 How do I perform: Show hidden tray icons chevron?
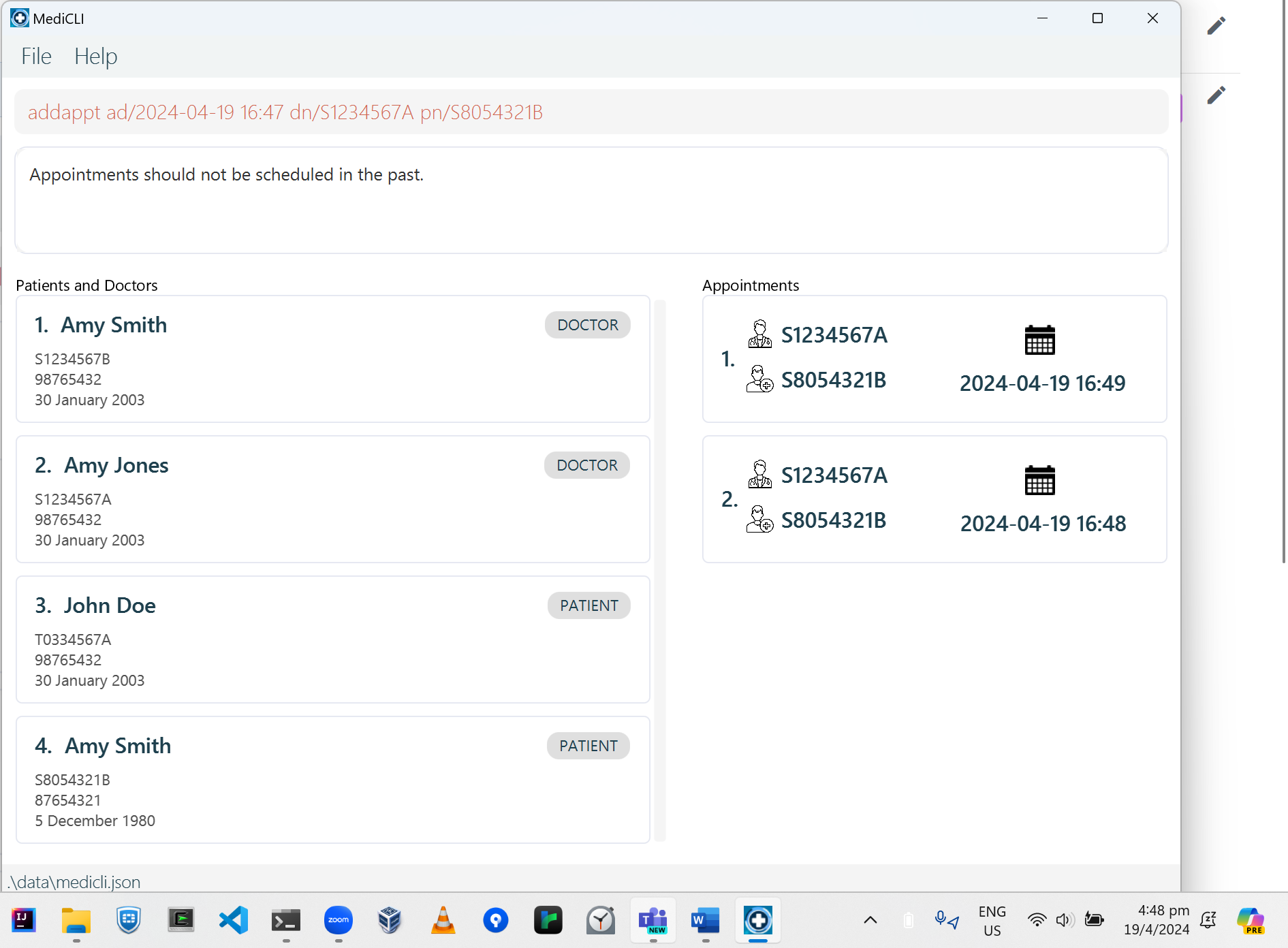(870, 921)
